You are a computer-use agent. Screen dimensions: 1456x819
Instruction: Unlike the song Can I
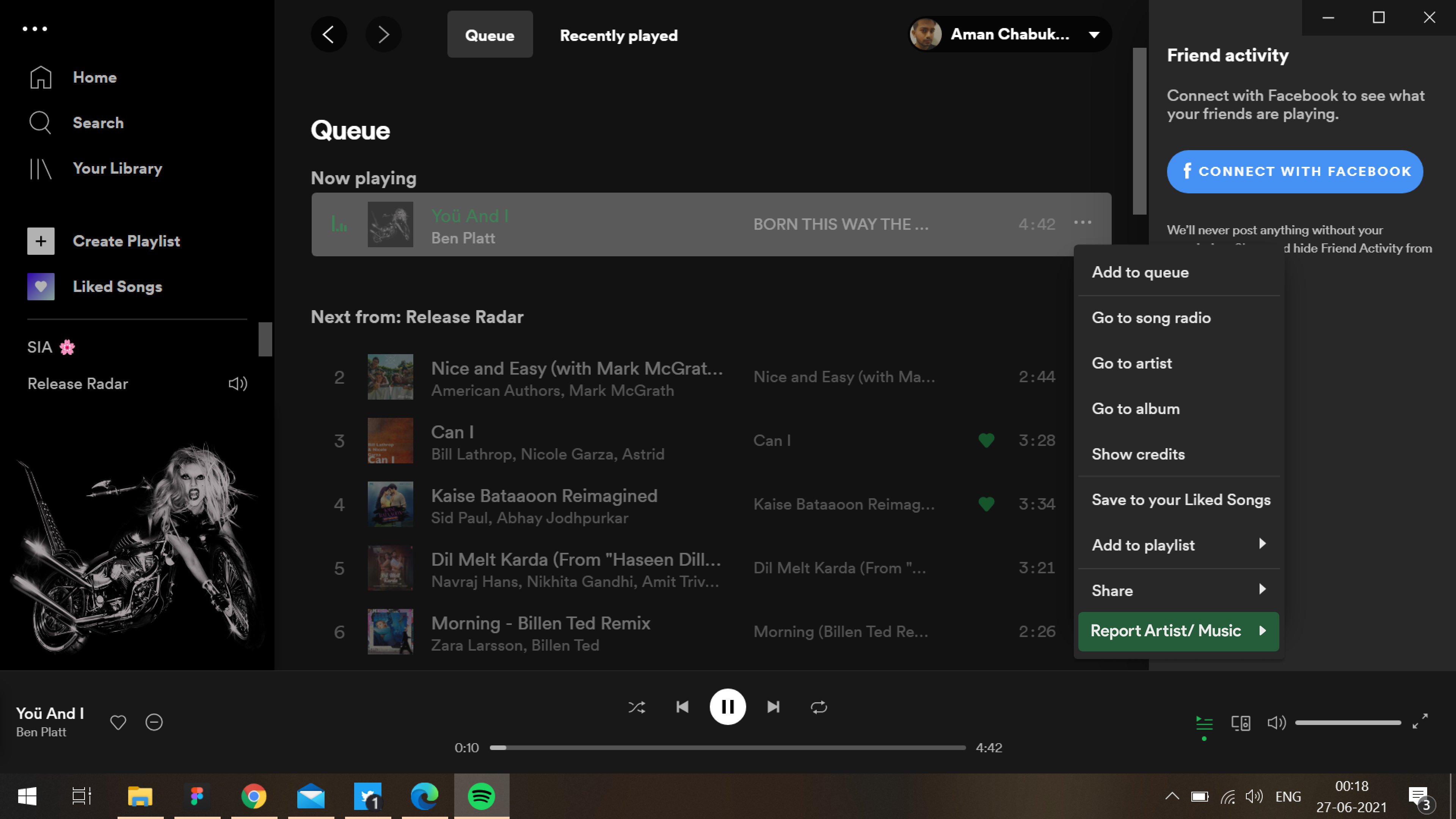(986, 440)
